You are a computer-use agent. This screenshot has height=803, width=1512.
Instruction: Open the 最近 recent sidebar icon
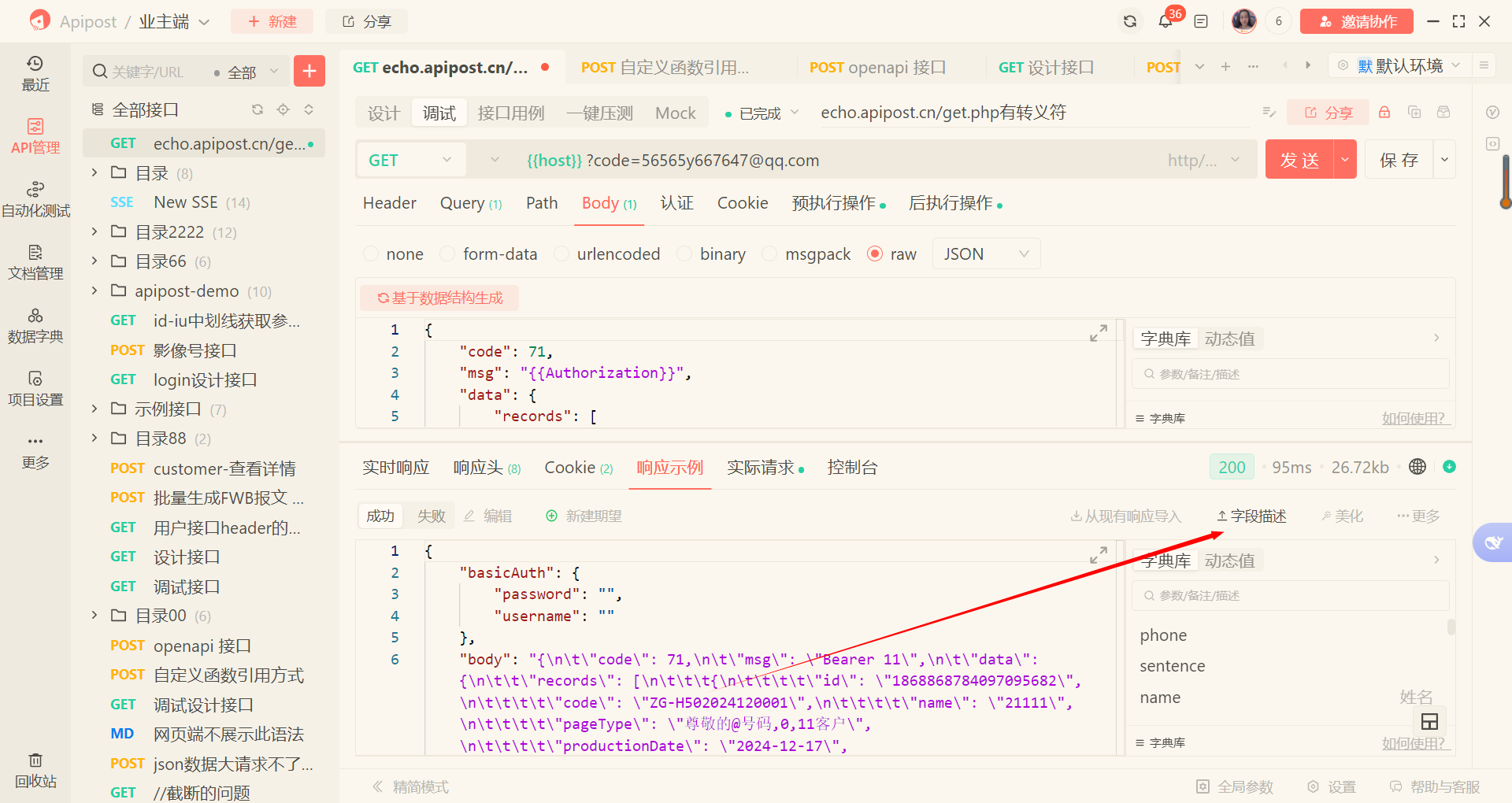[x=35, y=73]
